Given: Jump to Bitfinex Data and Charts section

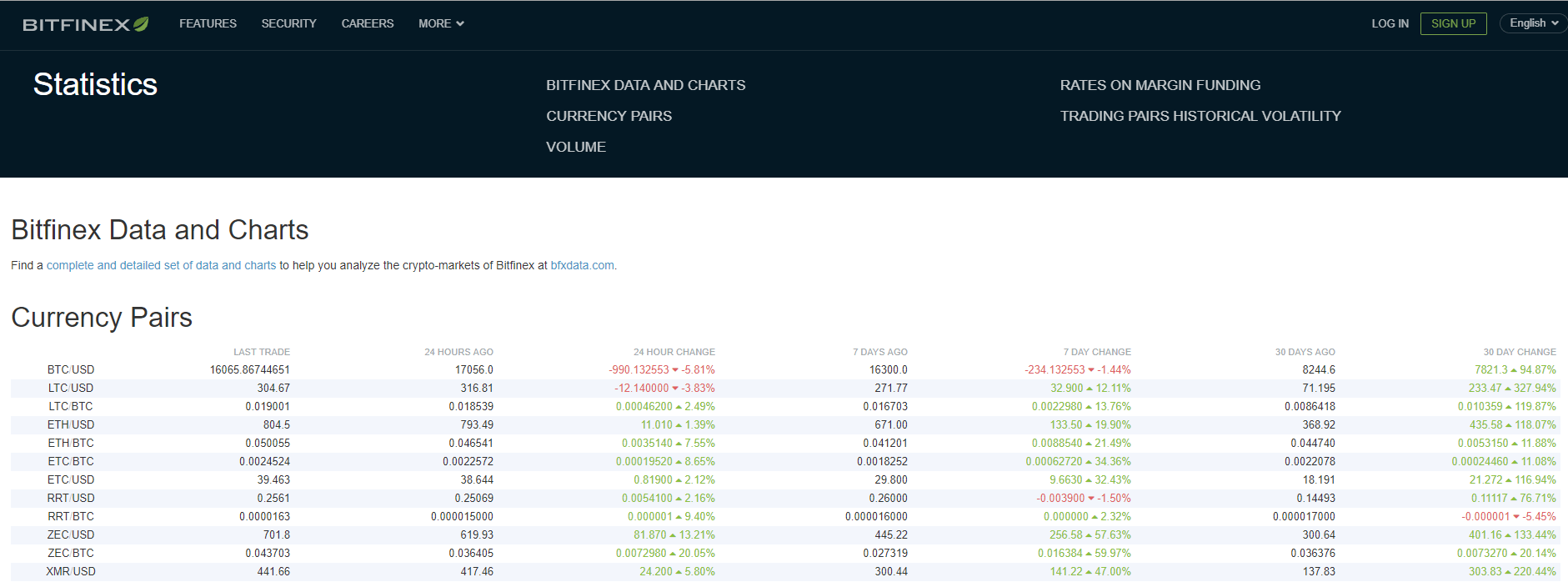Looking at the screenshot, I should click(646, 85).
